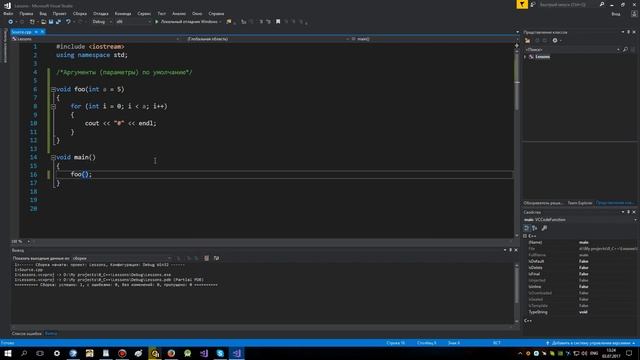This screenshot has height=360, width=640.
Task: Open the Отладка menu
Action: pos(100,13)
